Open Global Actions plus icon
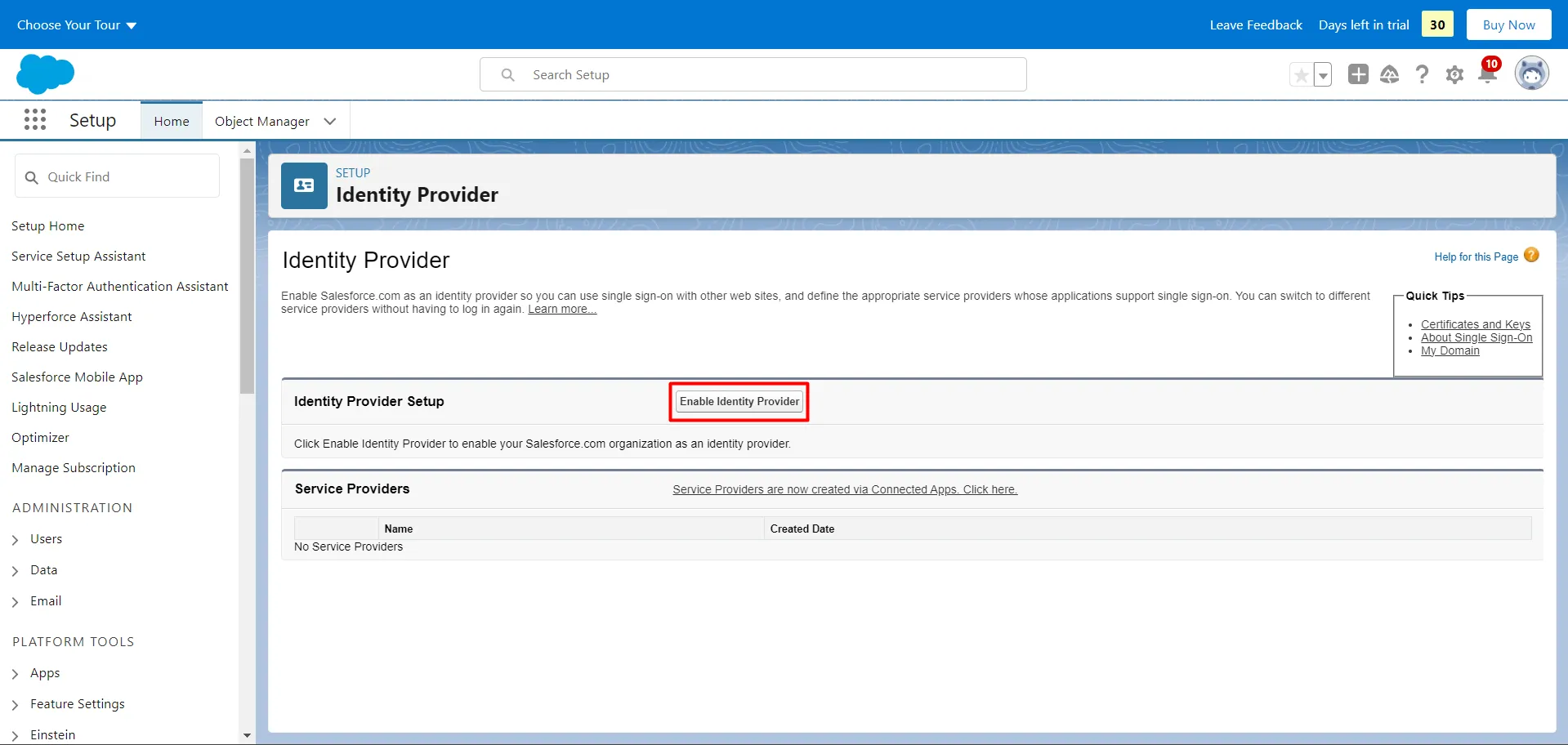Viewport: 1568px width, 745px height. [x=1358, y=74]
